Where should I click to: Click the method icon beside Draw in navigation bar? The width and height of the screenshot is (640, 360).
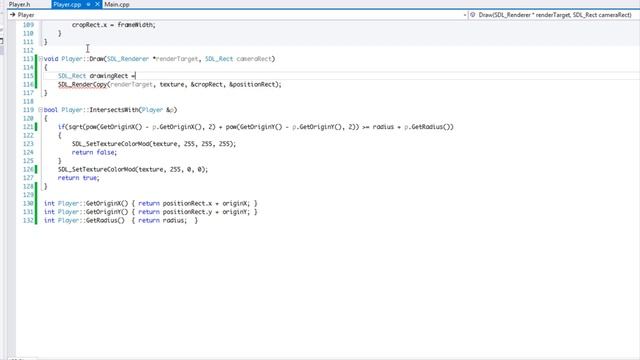pos(473,15)
